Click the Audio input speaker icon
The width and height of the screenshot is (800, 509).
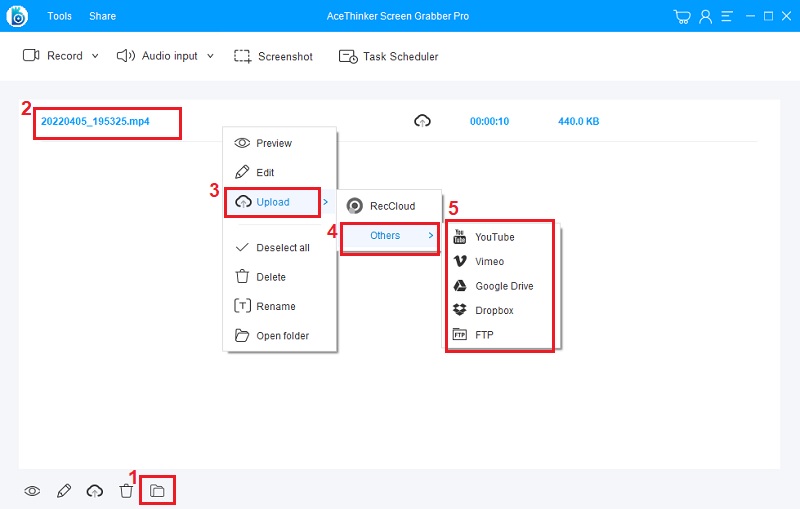[126, 56]
